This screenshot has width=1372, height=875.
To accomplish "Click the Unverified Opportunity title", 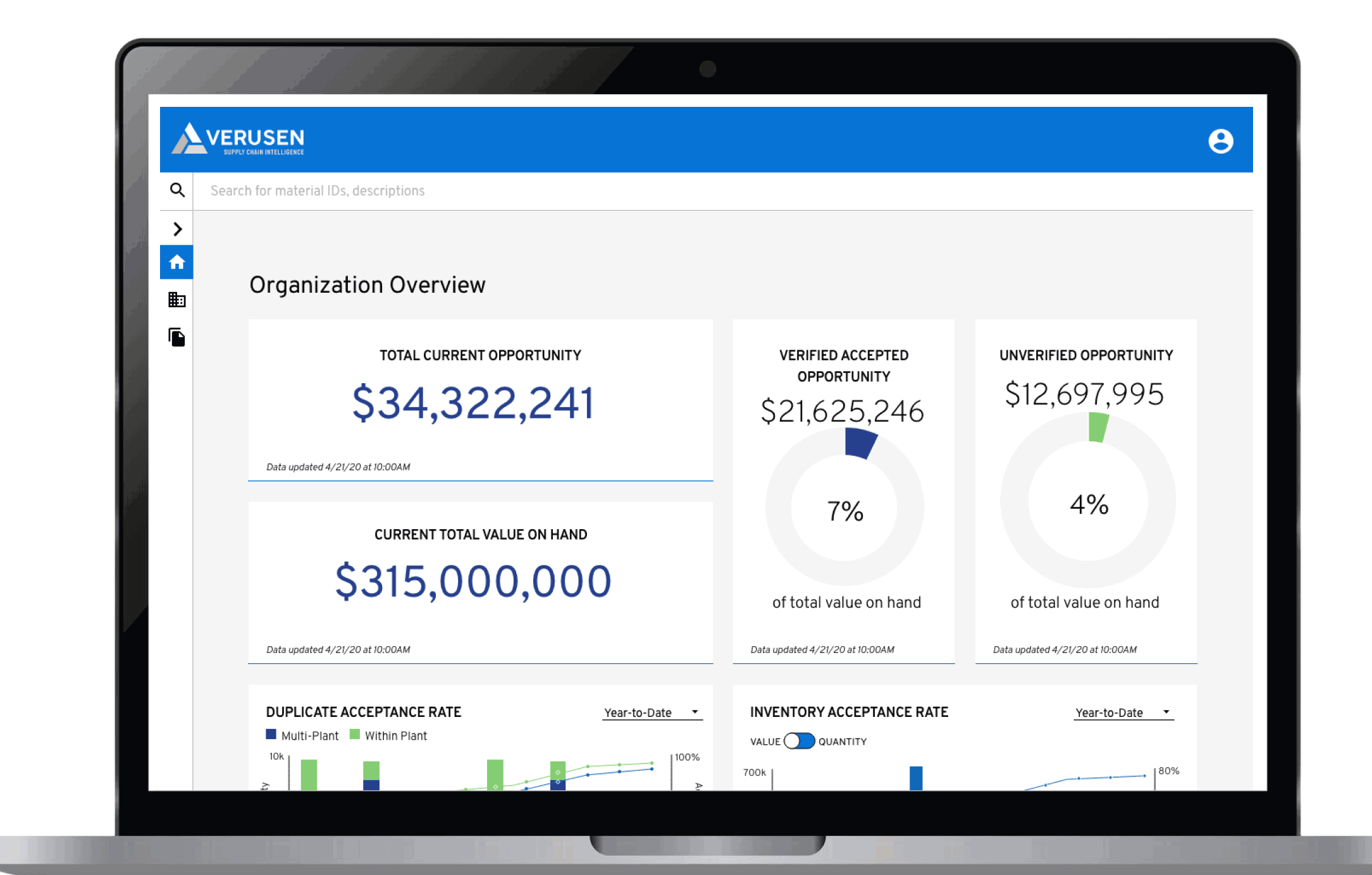I will coord(1085,355).
